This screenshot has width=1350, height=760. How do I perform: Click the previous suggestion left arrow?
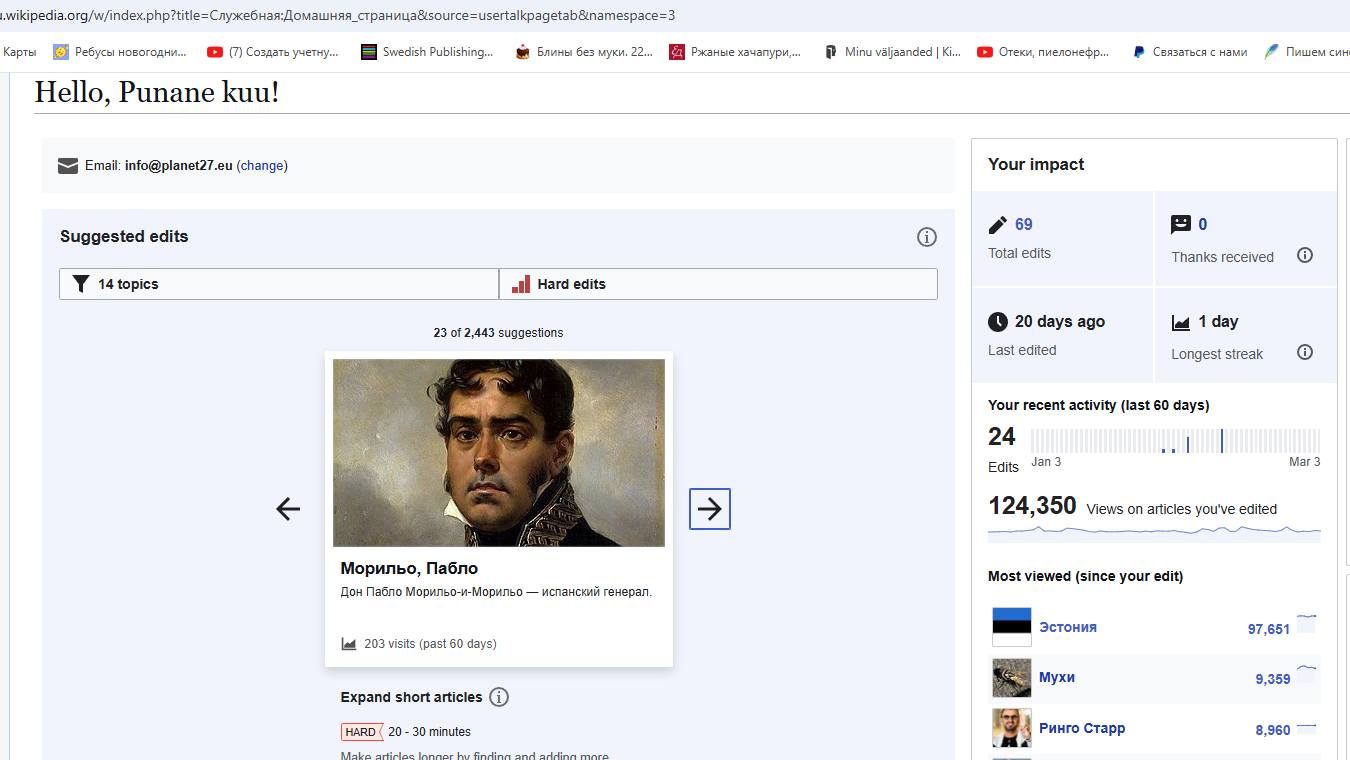point(288,509)
